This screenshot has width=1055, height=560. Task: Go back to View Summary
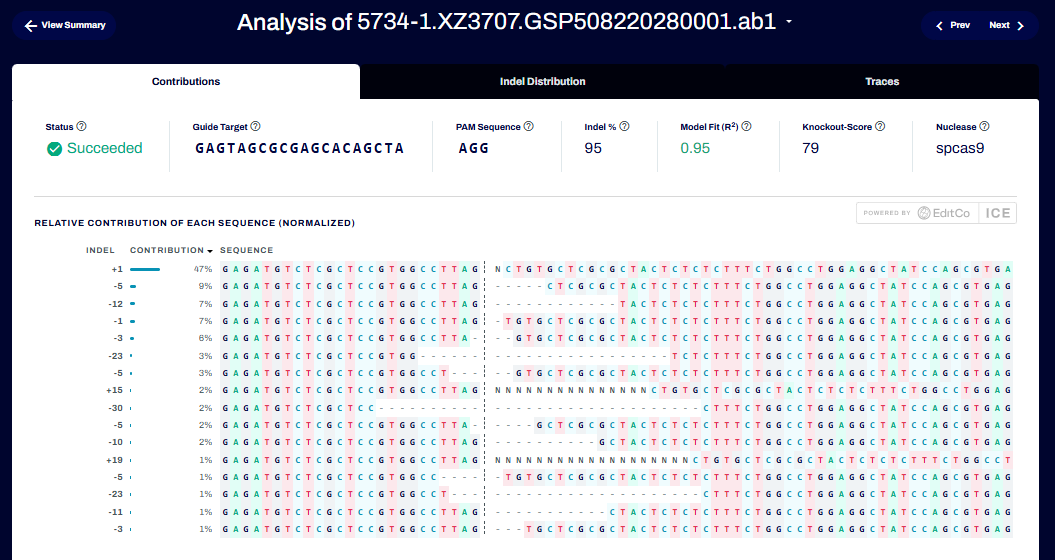[65, 25]
